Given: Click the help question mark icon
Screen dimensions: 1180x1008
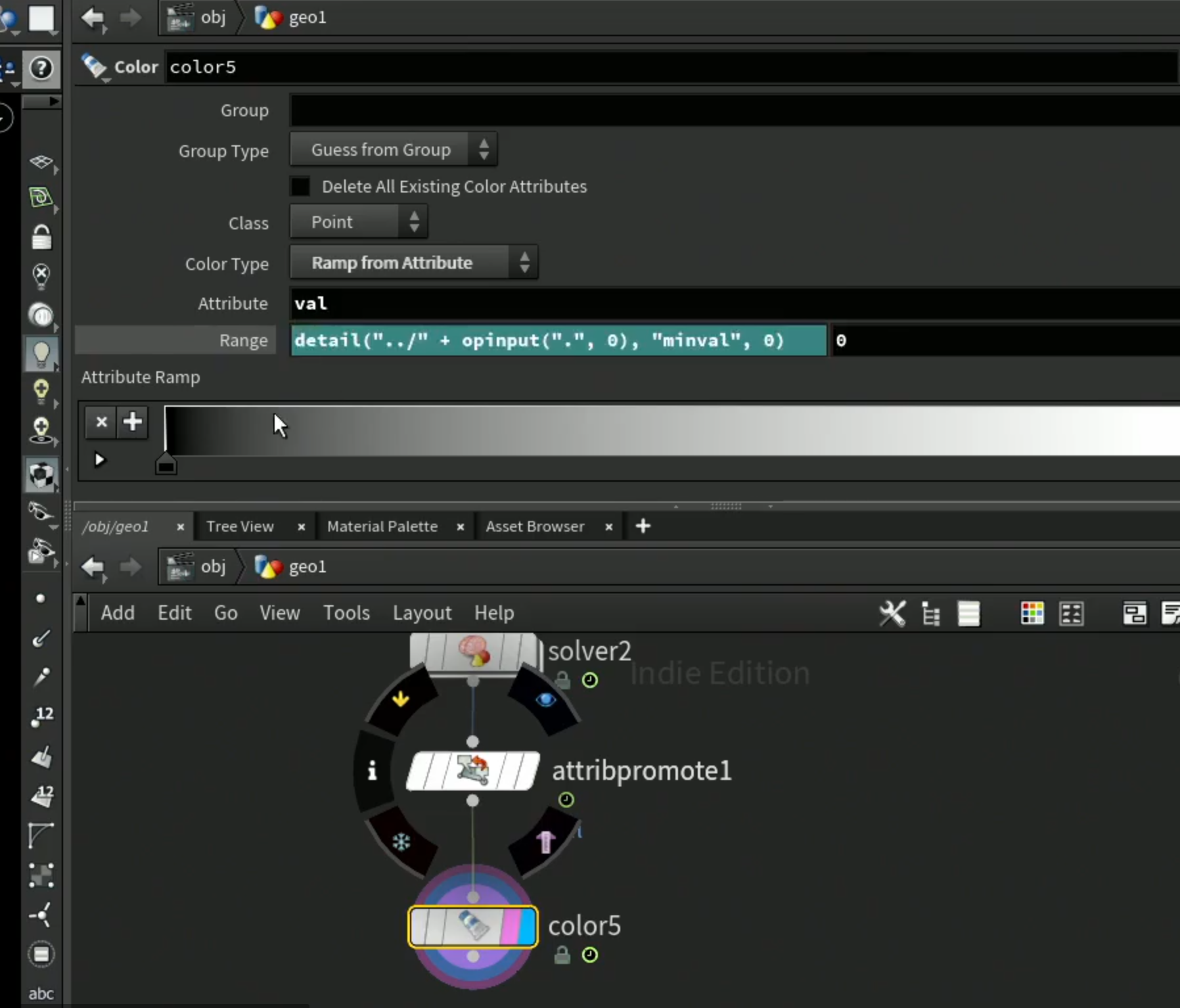Looking at the screenshot, I should click(41, 68).
